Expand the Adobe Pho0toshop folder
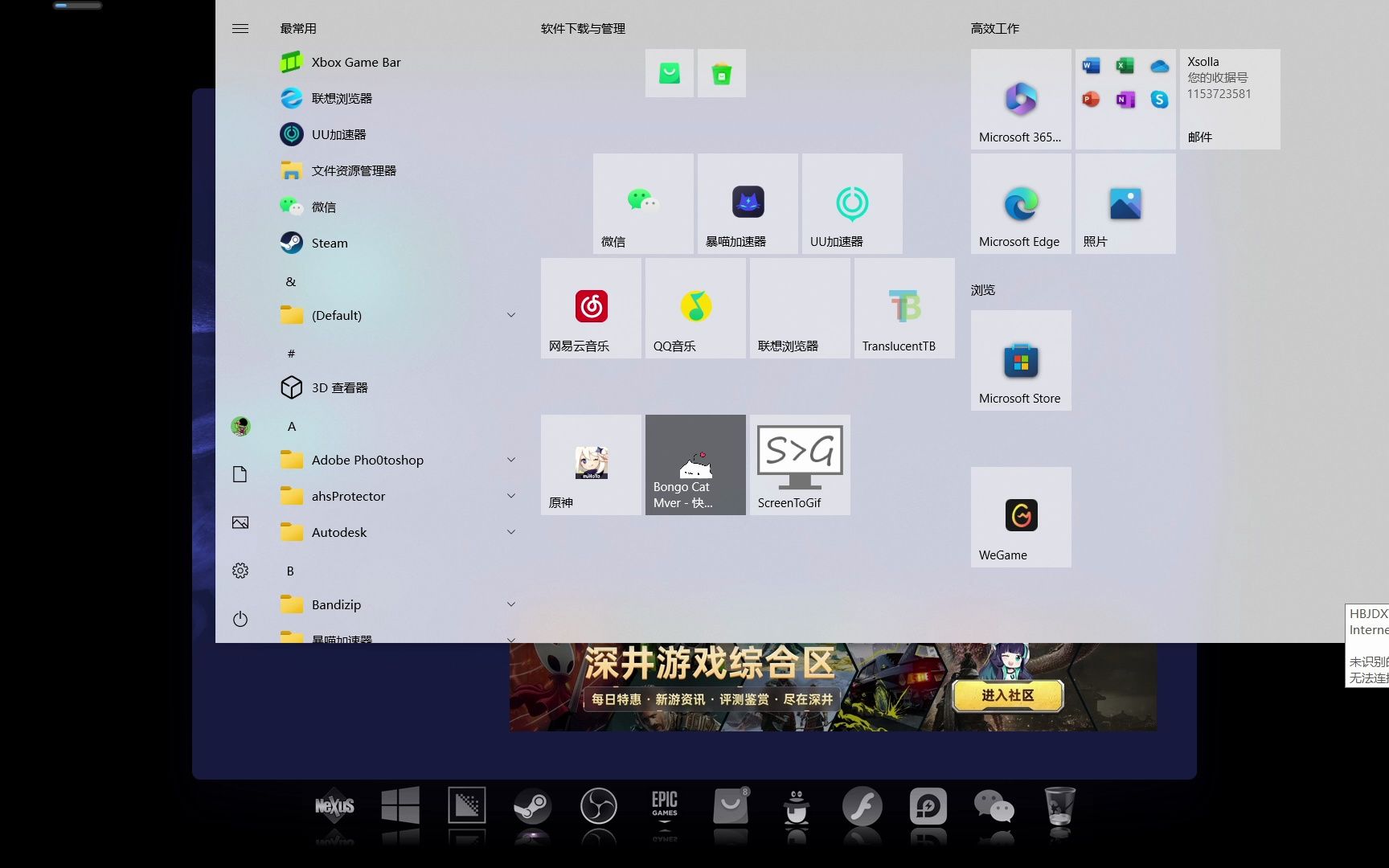The height and width of the screenshot is (868, 1389). coord(511,459)
